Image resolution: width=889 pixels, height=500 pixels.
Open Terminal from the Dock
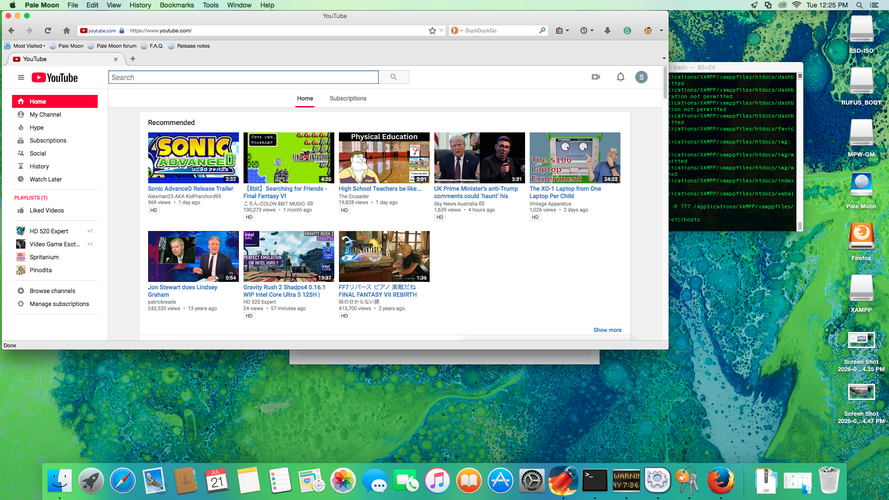(x=595, y=481)
